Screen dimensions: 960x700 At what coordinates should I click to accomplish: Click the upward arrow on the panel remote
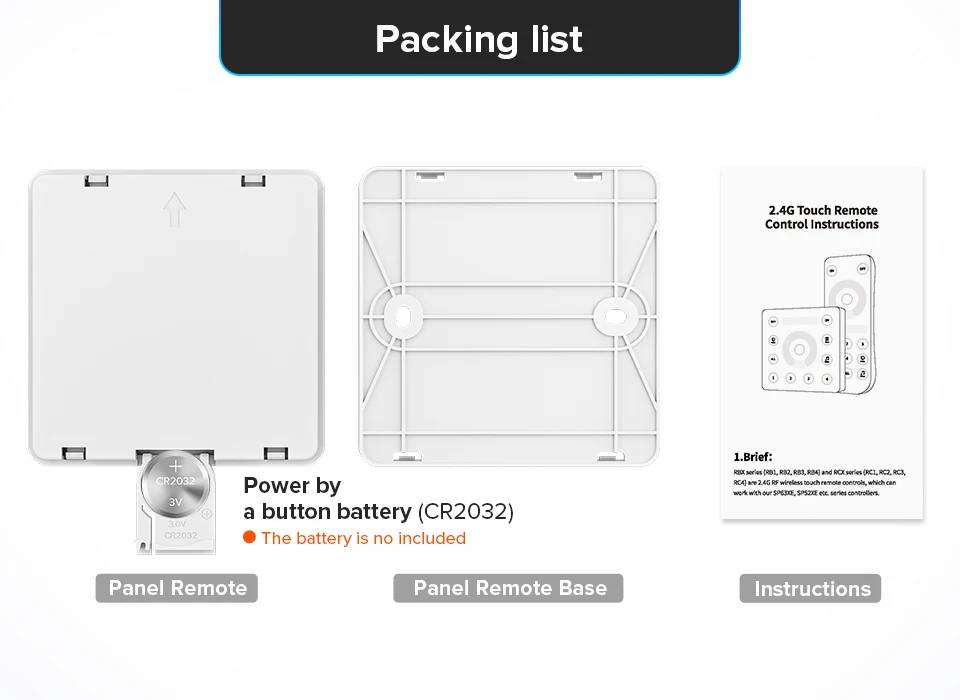[x=175, y=210]
